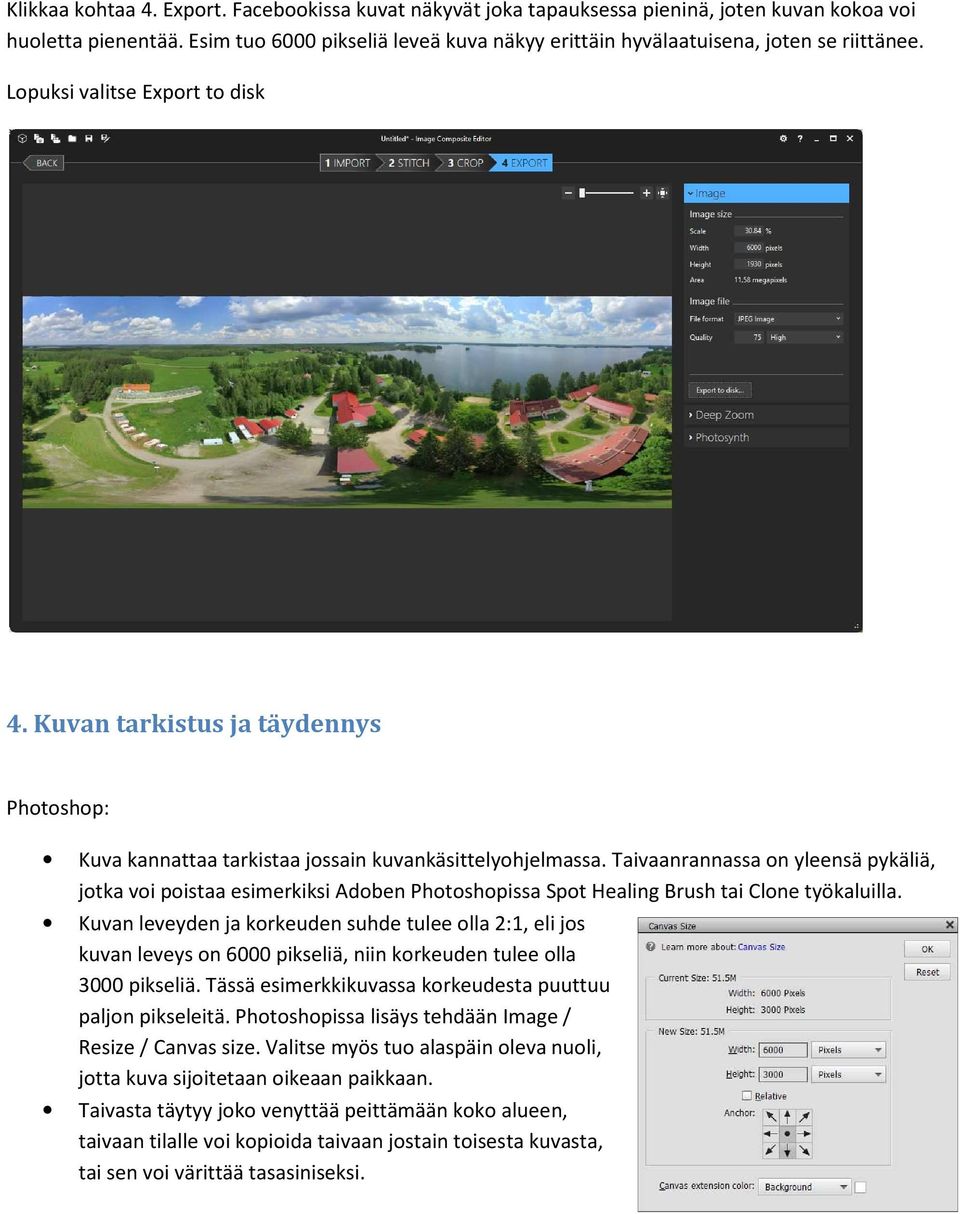Click New Panorama From Images icon
The image size is (960, 1214).
pos(39,138)
